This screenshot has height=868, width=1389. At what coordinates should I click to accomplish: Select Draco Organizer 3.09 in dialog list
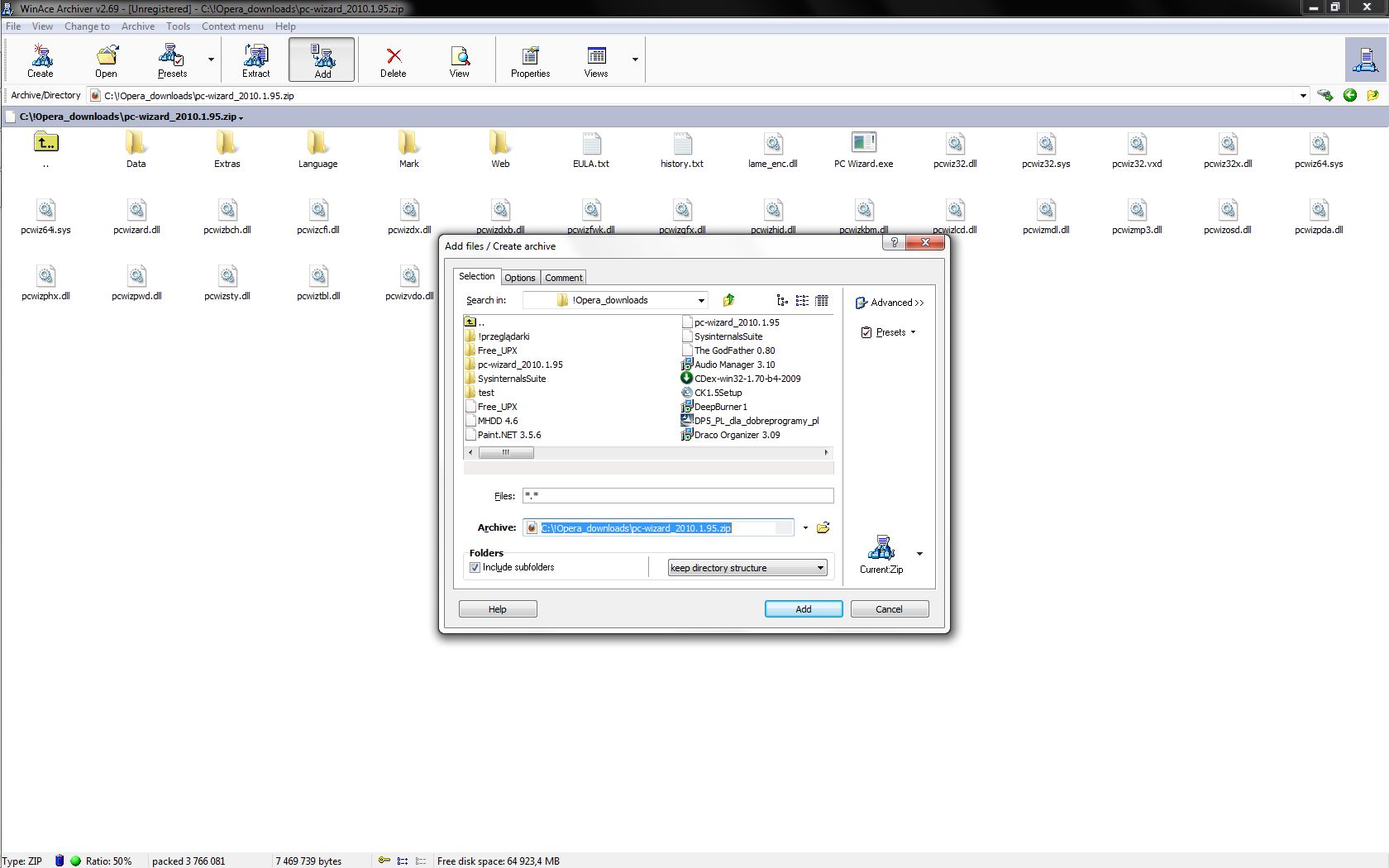click(x=730, y=435)
